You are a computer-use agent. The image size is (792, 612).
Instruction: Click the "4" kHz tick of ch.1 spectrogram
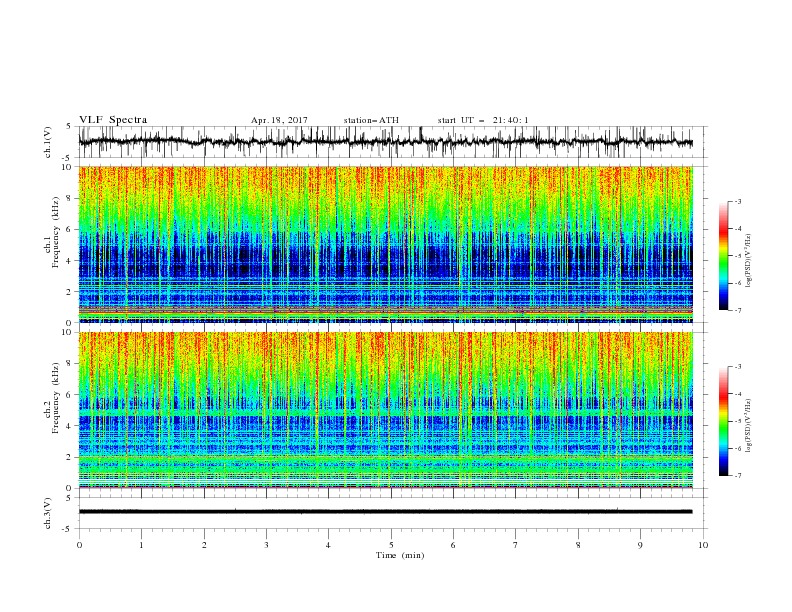(70, 261)
